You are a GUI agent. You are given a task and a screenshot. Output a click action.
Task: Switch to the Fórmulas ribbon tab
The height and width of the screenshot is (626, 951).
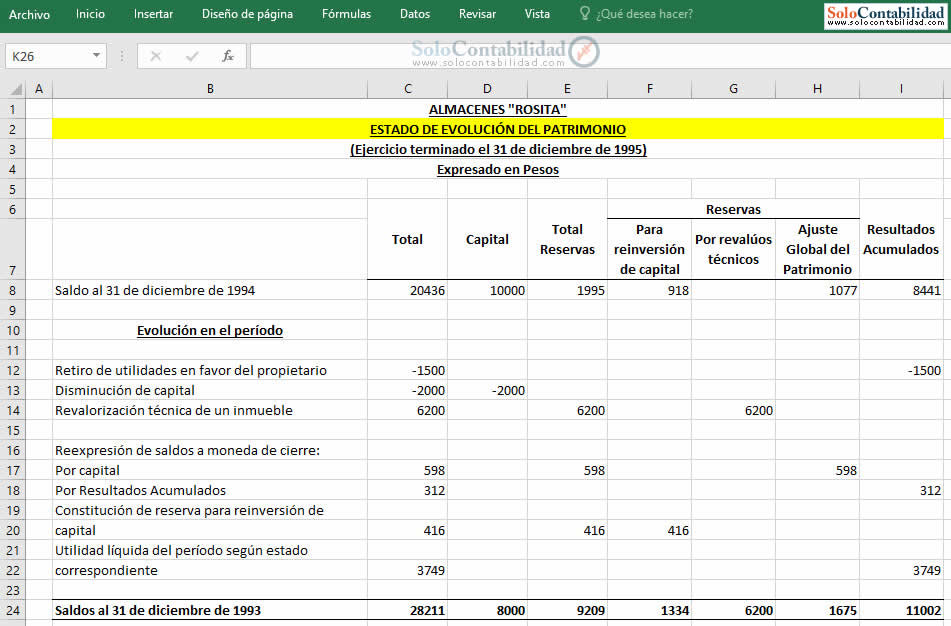(x=346, y=14)
